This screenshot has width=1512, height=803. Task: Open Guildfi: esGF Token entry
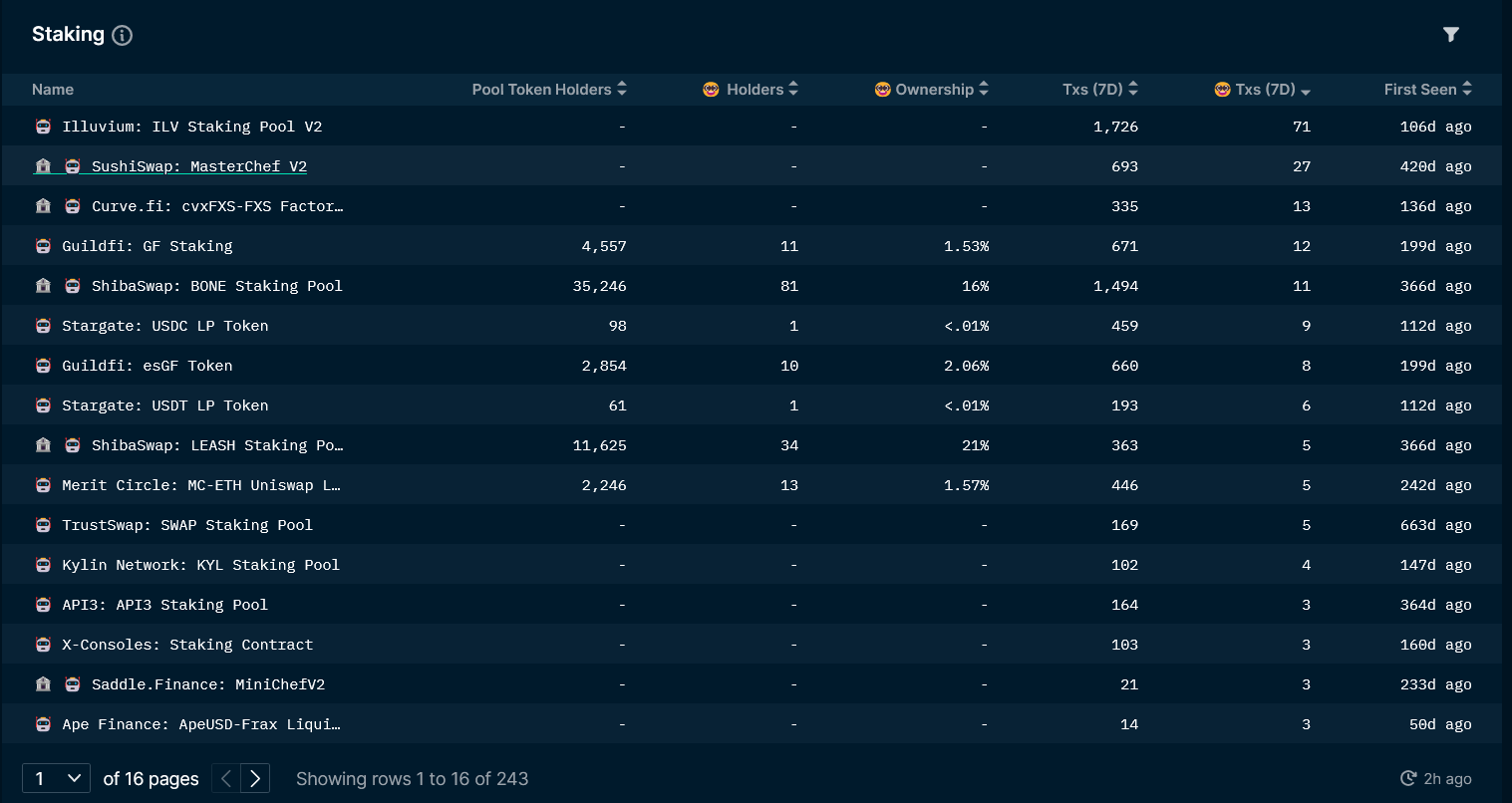pyautogui.click(x=148, y=366)
